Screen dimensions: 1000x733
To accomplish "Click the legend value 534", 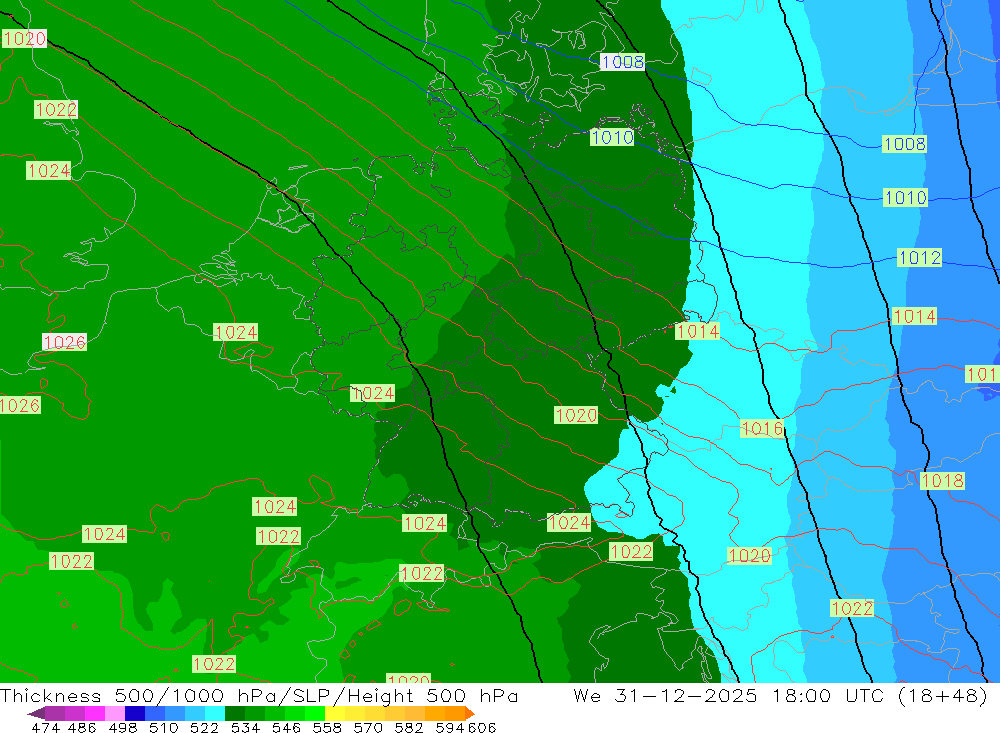I will 246,728.
